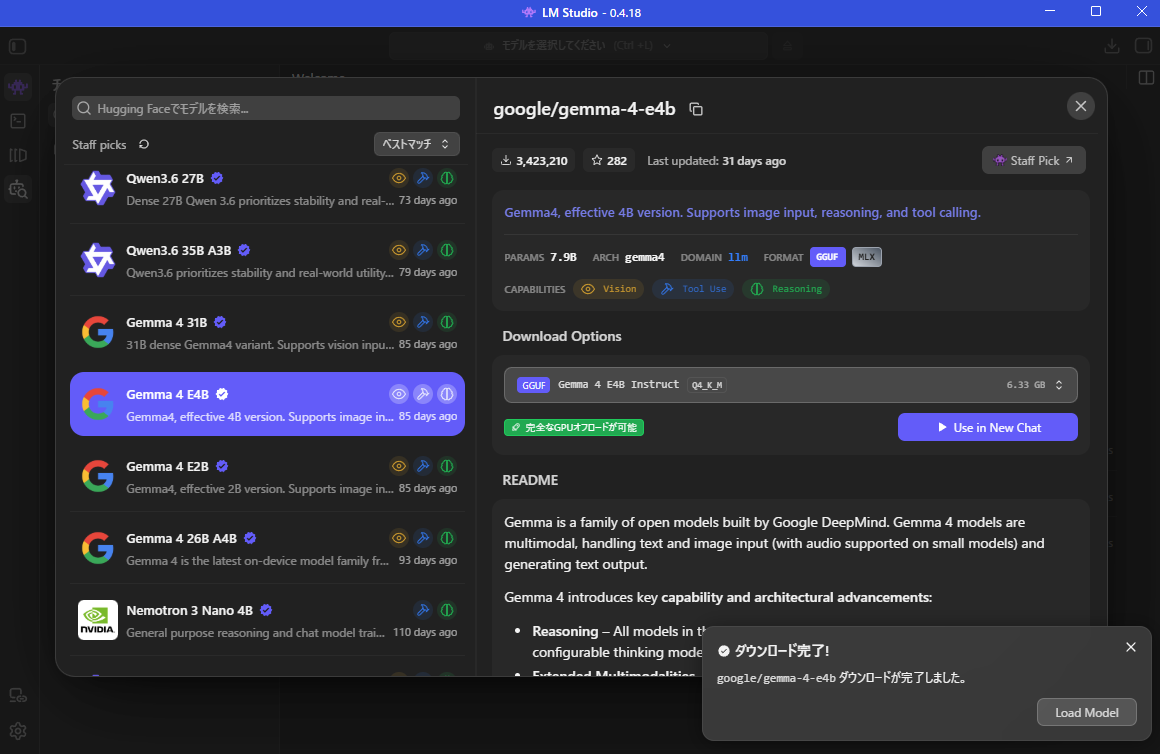1160x754 pixels.
Task: Click the Load Model button
Action: [1086, 713]
